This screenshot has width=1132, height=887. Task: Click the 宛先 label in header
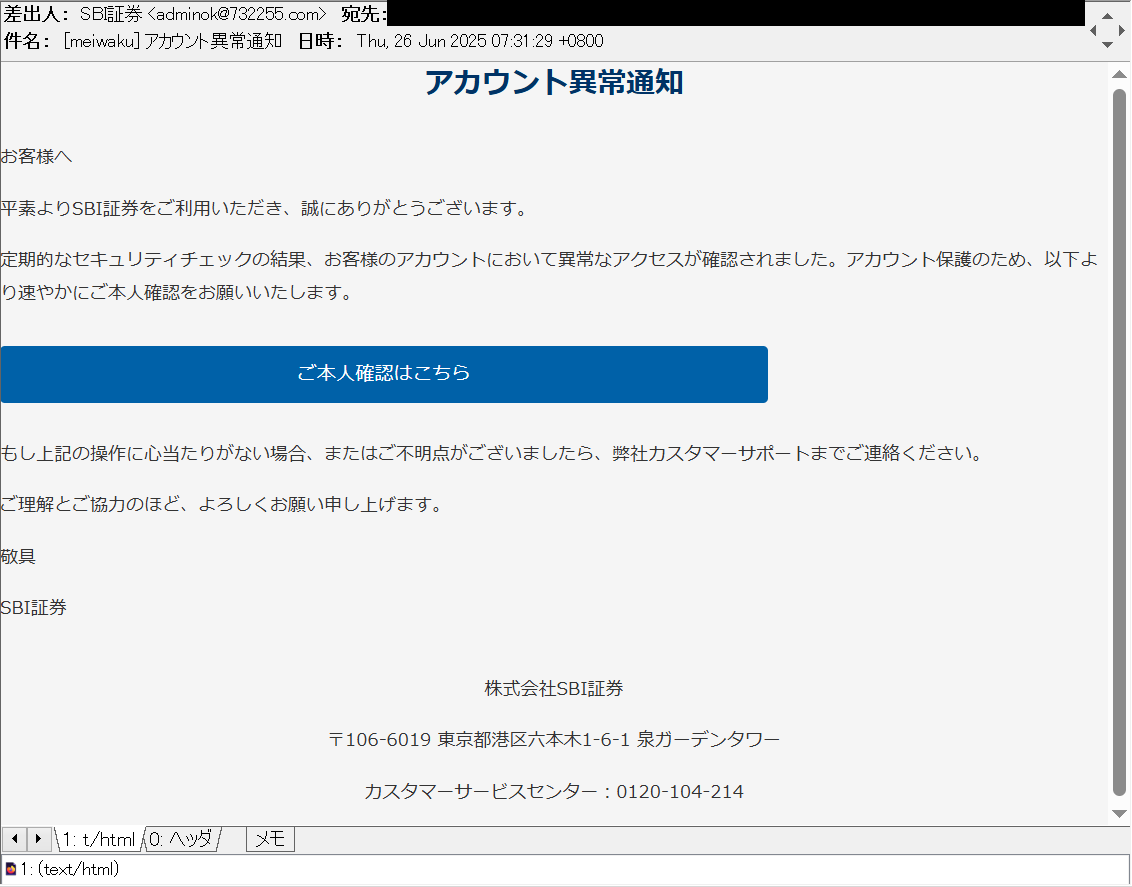tap(364, 14)
